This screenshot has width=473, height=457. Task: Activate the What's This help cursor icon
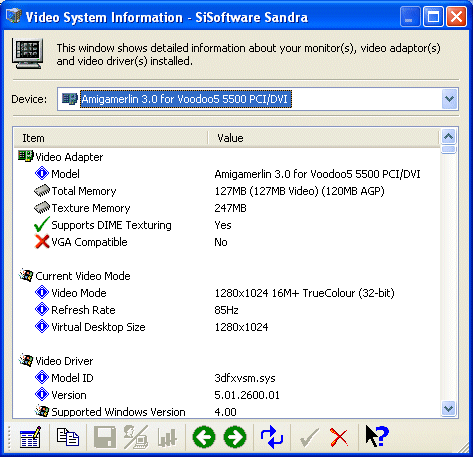377,436
